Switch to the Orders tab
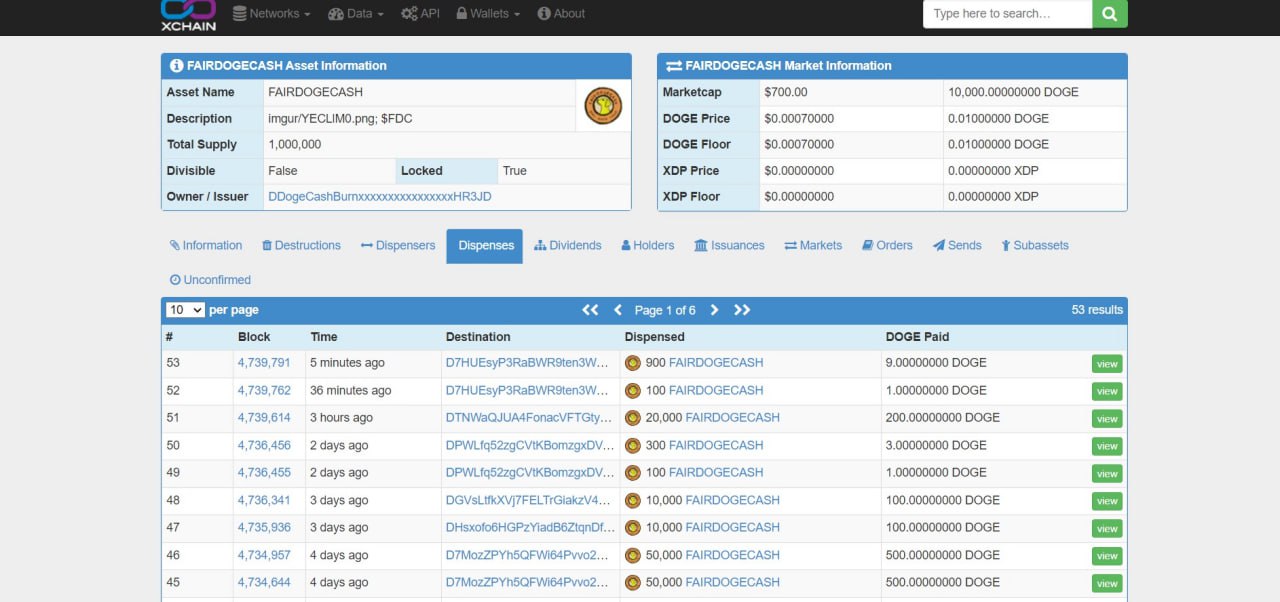Viewport: 1280px width, 602px height. point(888,246)
